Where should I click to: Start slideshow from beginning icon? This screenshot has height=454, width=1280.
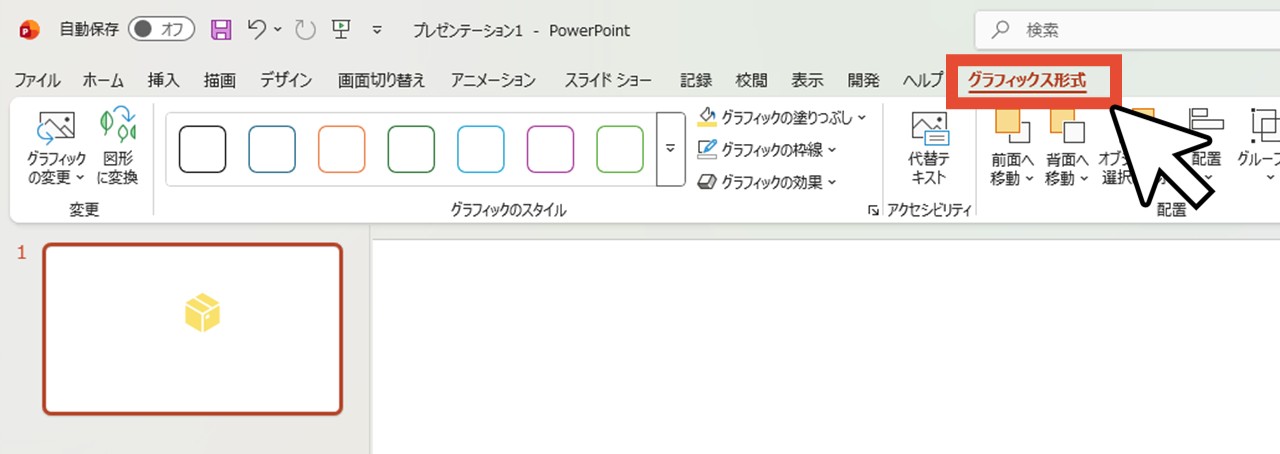tap(341, 30)
